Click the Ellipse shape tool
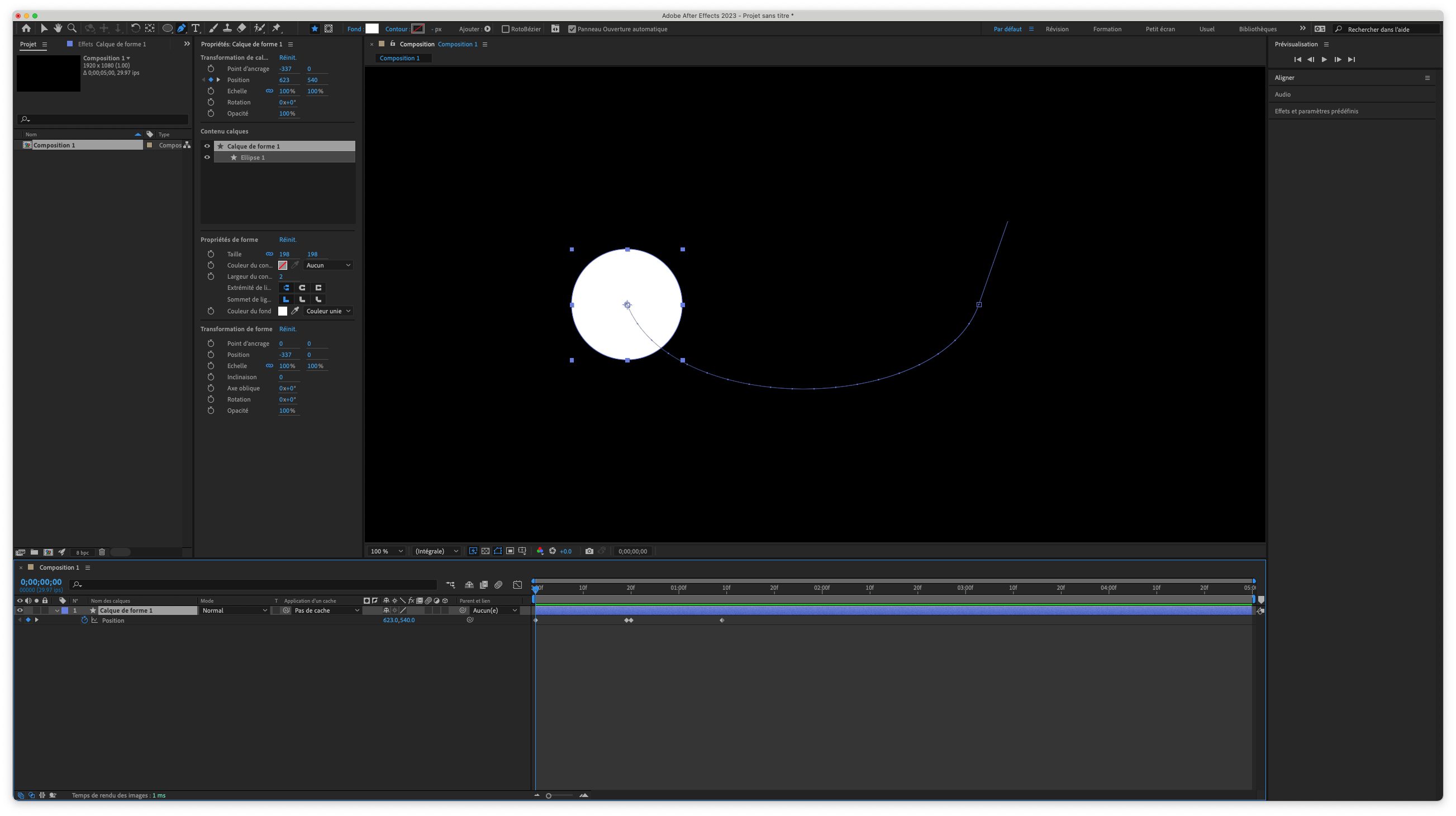Viewport: 1456px width, 816px height. (167, 28)
